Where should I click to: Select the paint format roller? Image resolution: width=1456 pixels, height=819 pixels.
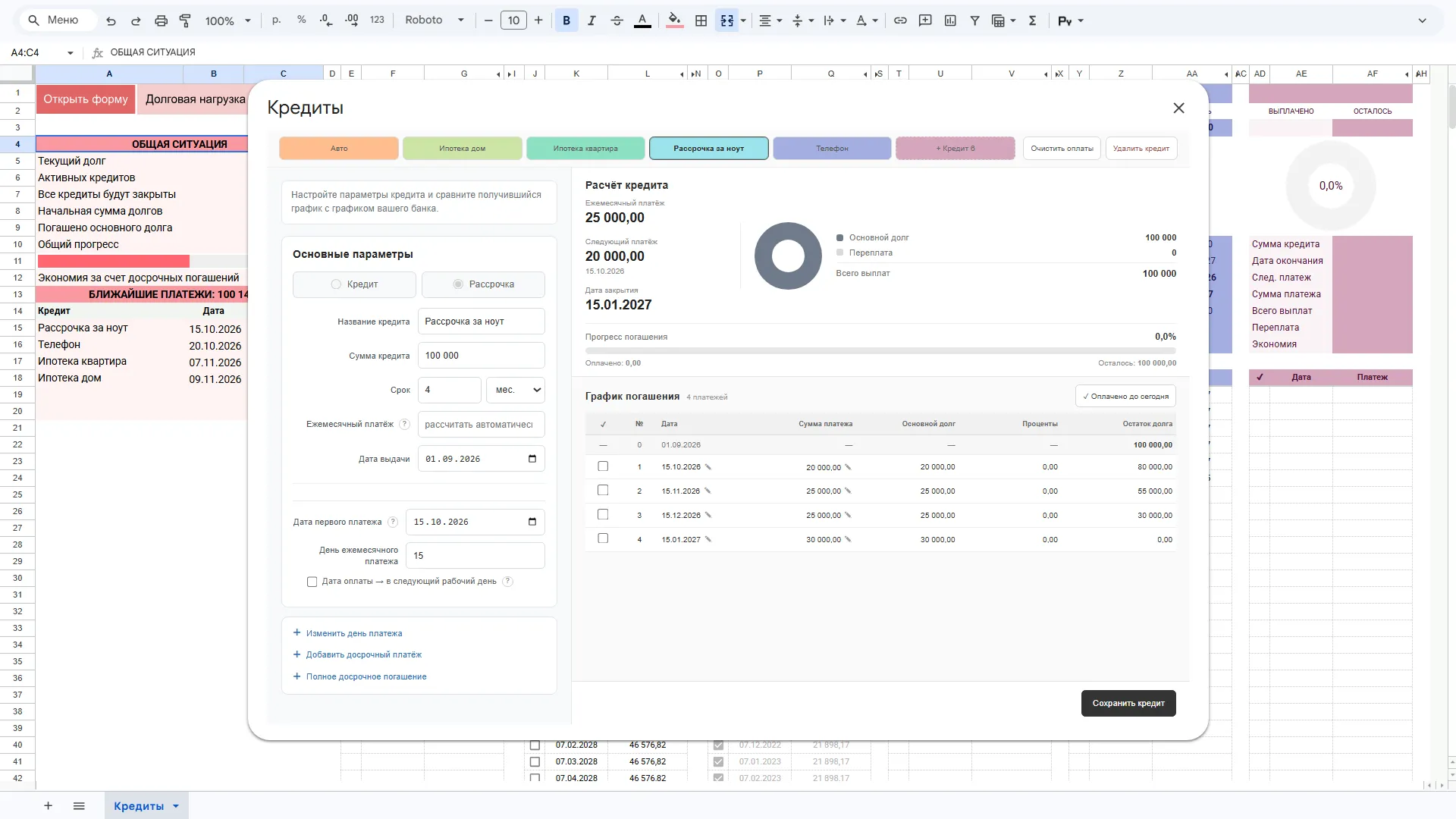point(185,20)
